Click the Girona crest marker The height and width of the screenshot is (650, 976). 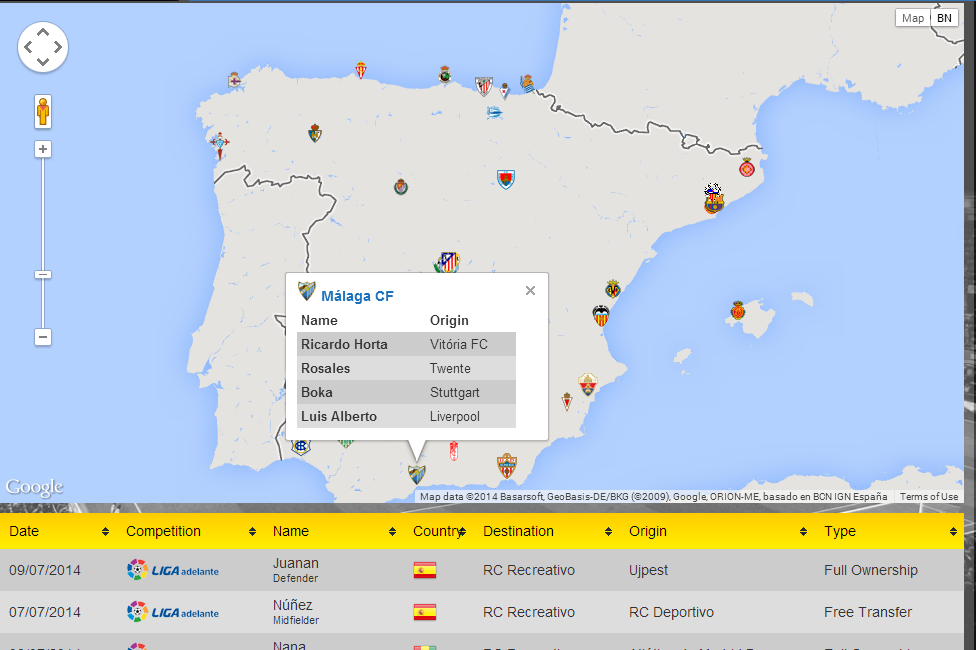tap(745, 167)
